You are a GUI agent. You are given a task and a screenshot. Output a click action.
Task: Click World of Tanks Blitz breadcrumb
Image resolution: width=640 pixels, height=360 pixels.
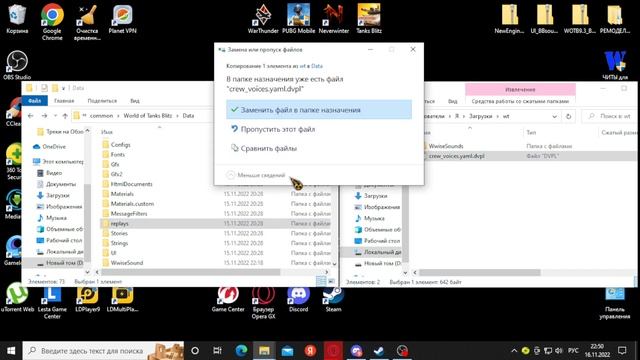pos(148,116)
